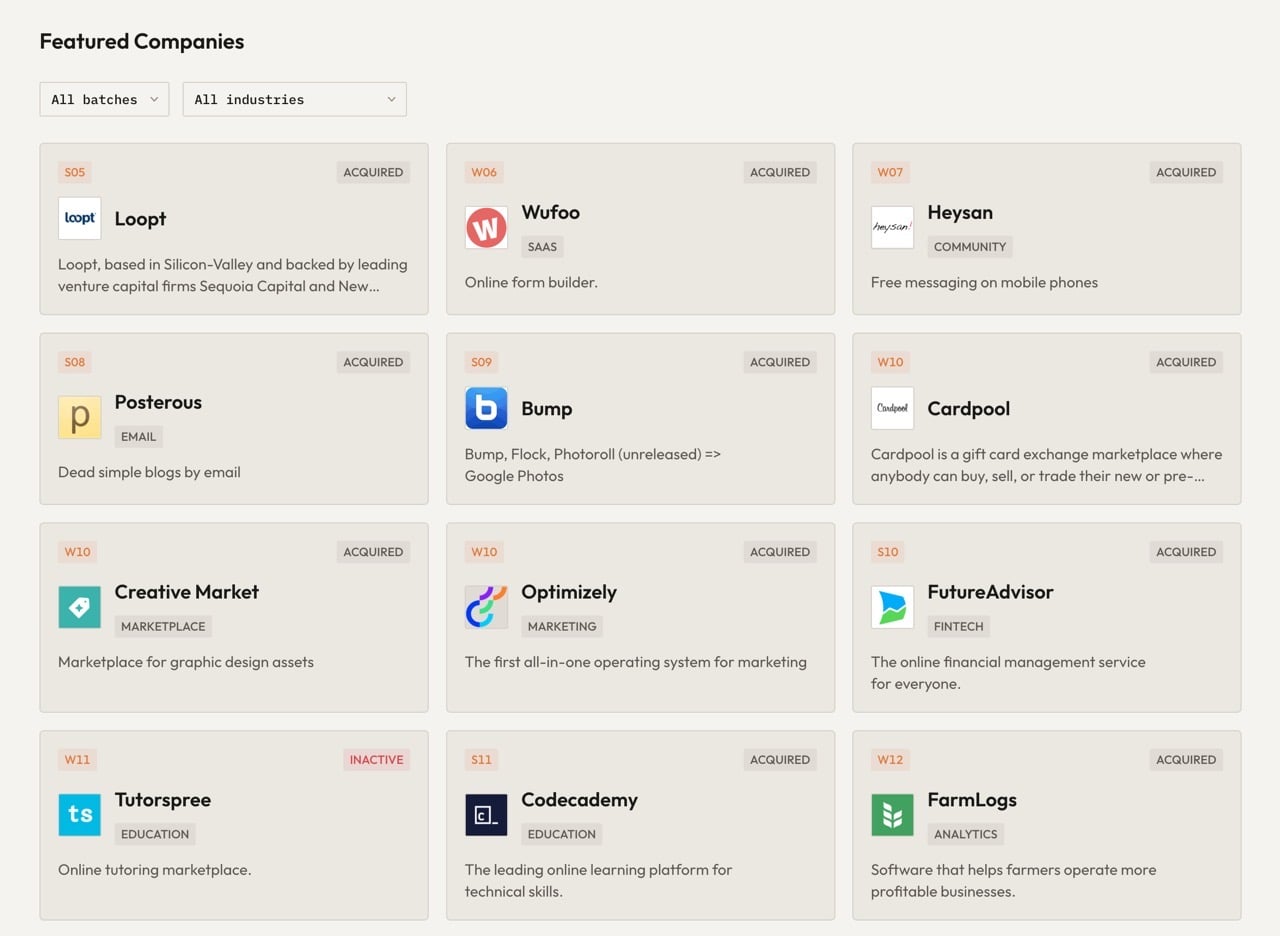1280x936 pixels.
Task: Click the colorful Optimizely logo
Action: click(x=486, y=607)
